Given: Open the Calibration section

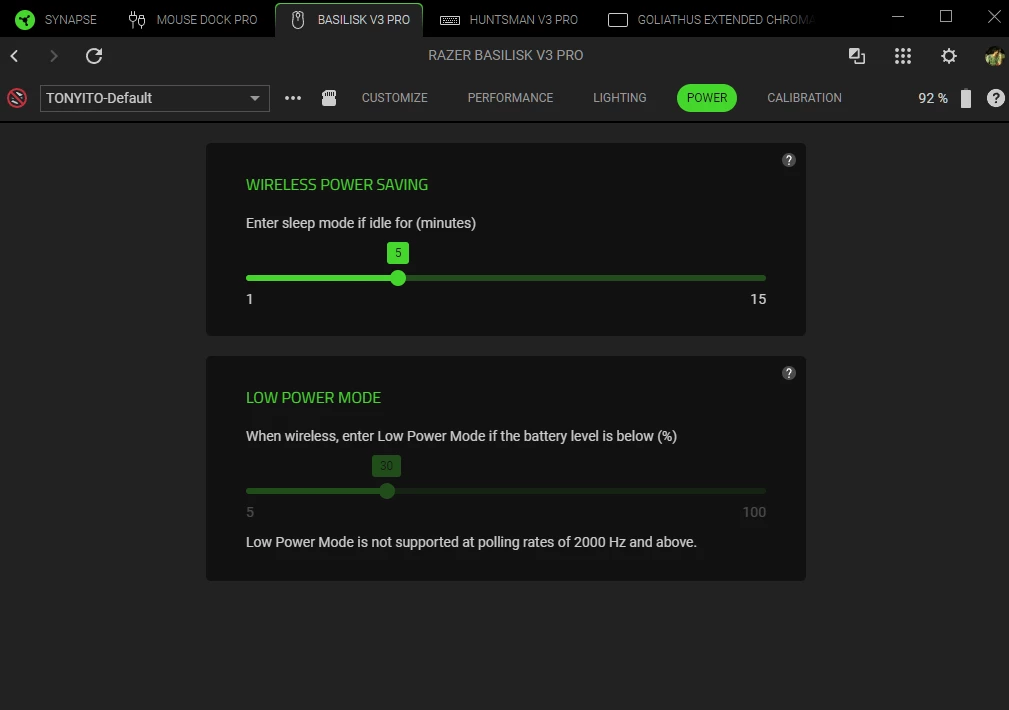Looking at the screenshot, I should click(x=804, y=98).
